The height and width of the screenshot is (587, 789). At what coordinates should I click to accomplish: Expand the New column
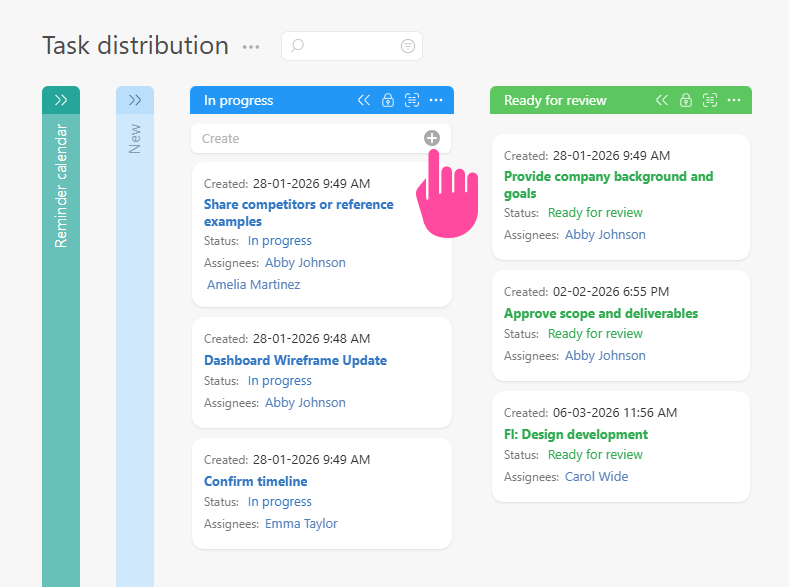click(135, 100)
